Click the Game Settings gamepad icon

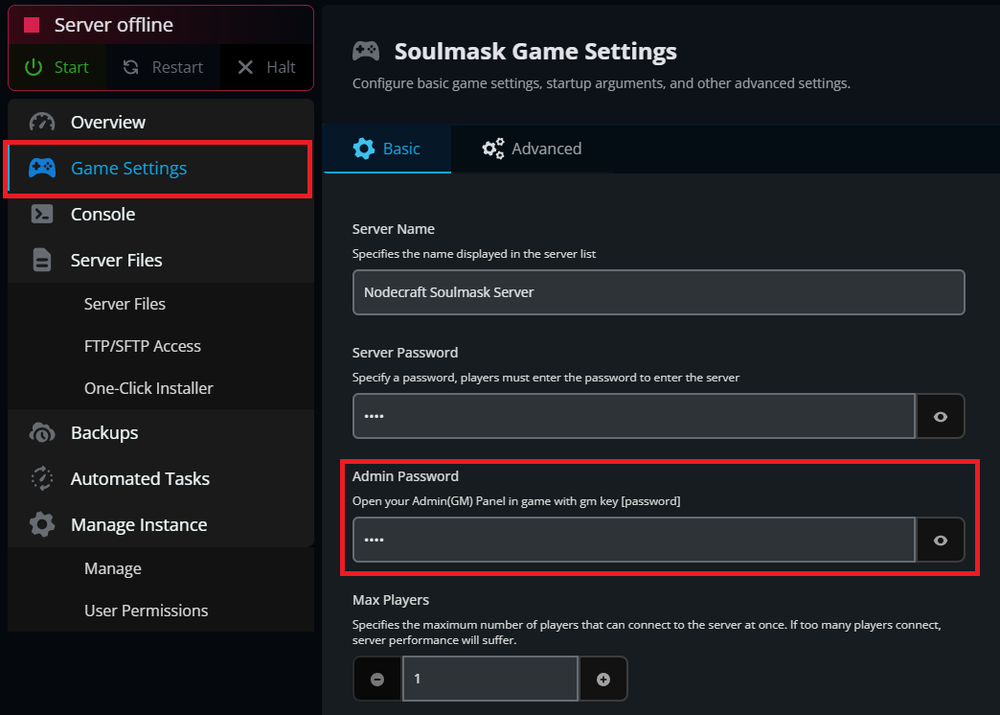coord(42,168)
